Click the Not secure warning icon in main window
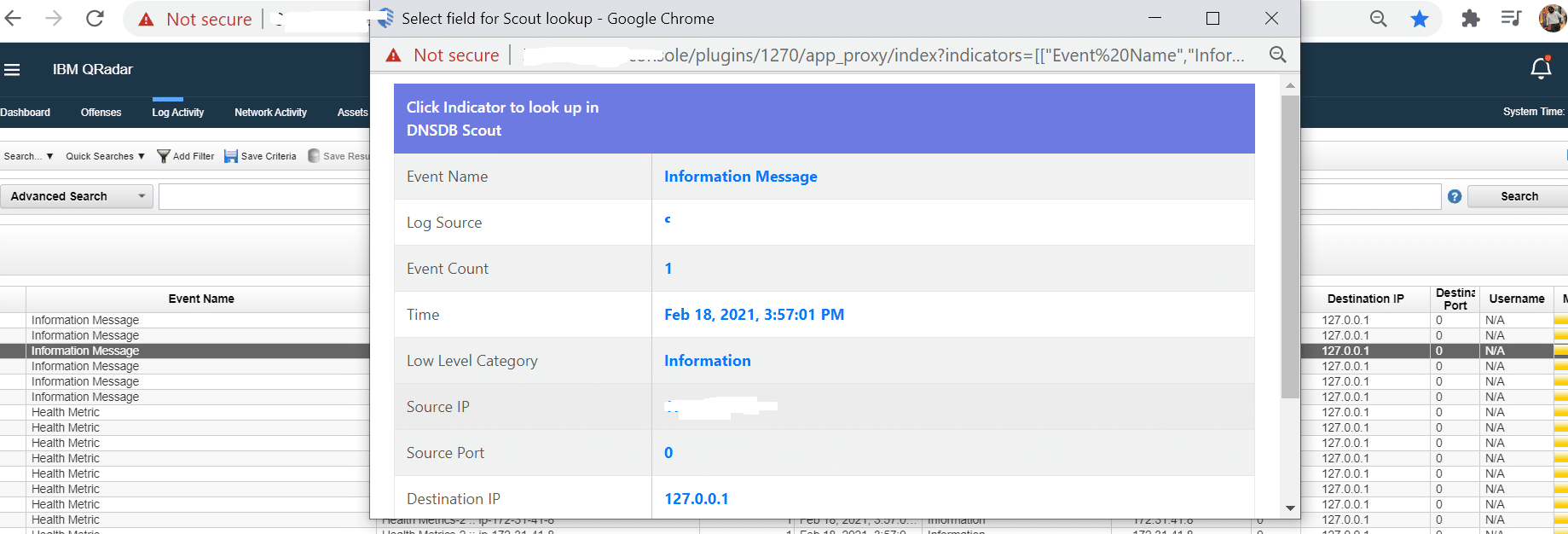This screenshot has width=1568, height=534. click(x=147, y=19)
